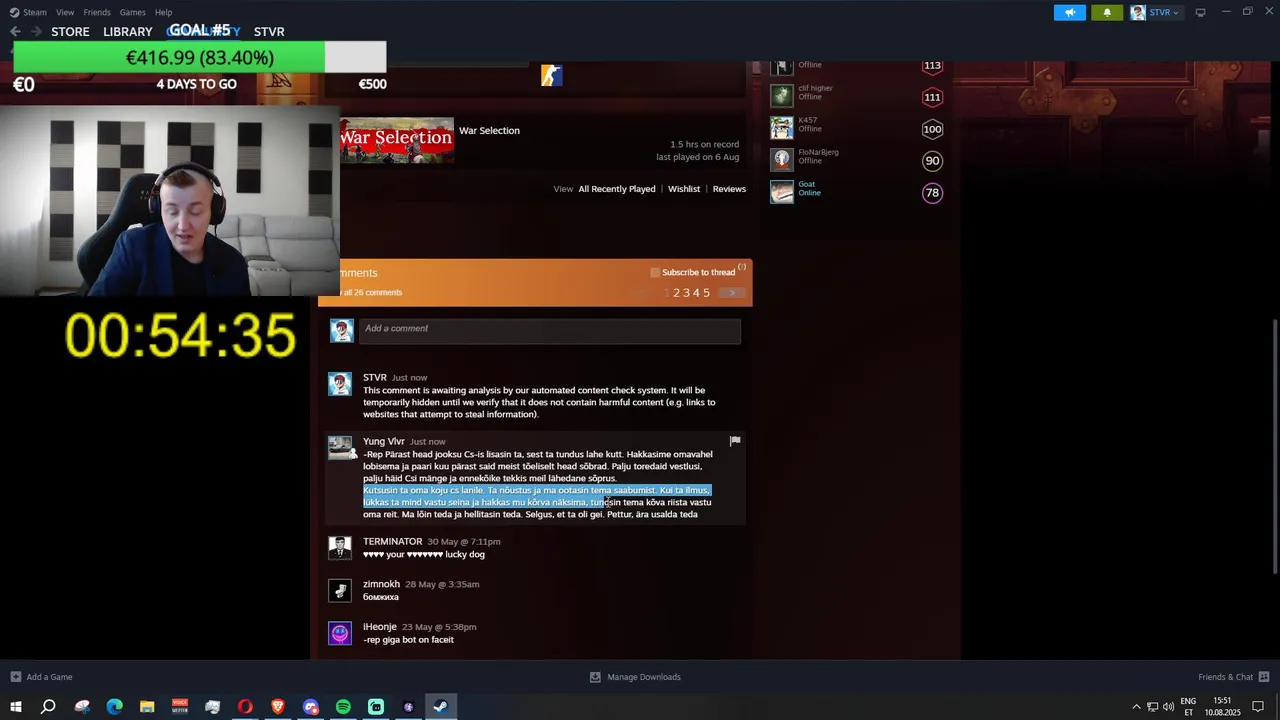Expand the STVR account dropdown
Viewport: 1280px width, 720px height.
tap(1155, 12)
